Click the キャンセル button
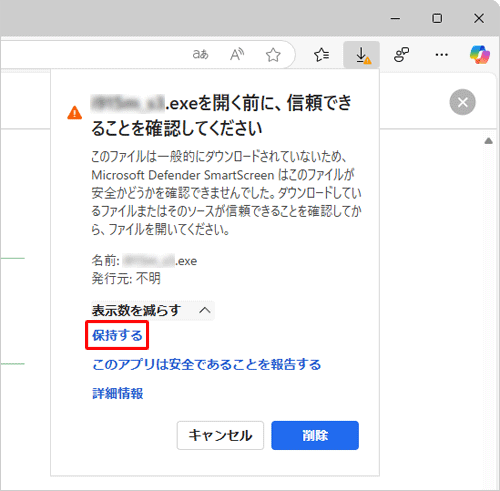The width and height of the screenshot is (500, 491). (220, 435)
